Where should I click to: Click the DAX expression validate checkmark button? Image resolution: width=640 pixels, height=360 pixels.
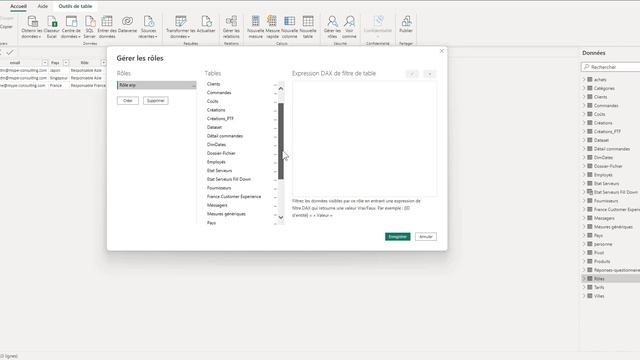click(412, 74)
